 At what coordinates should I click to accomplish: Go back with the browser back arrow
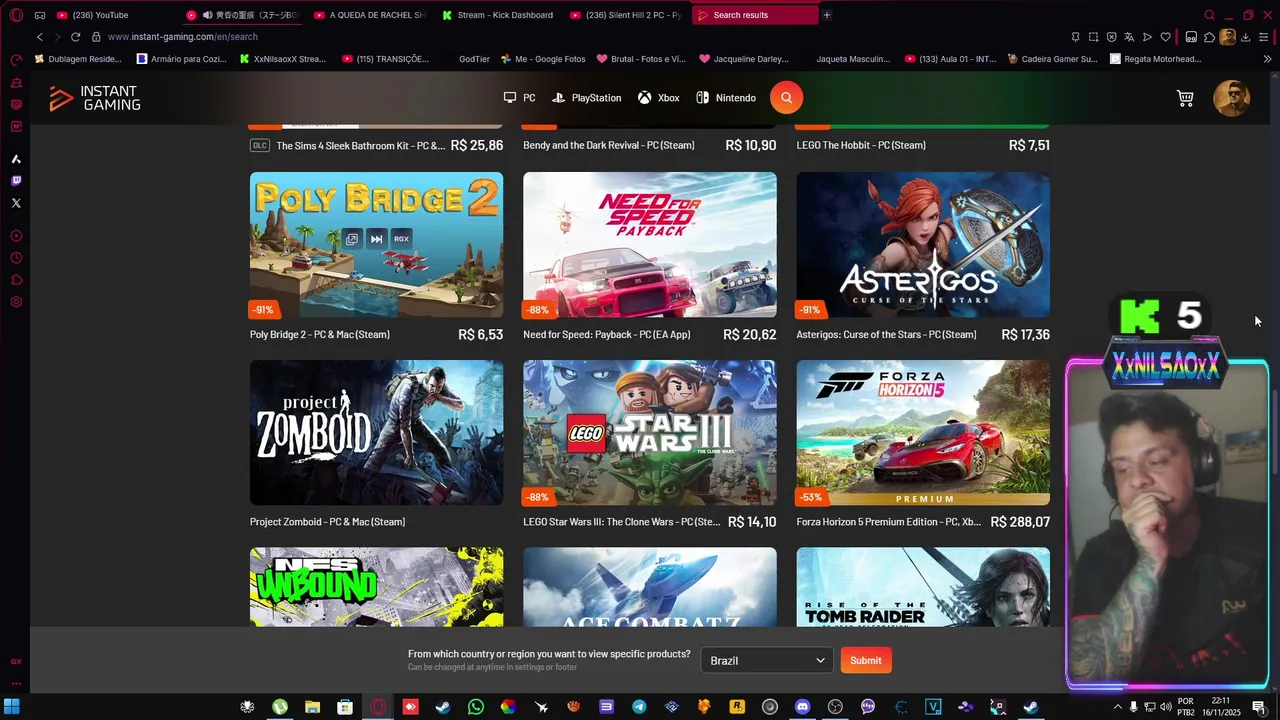[x=40, y=37]
